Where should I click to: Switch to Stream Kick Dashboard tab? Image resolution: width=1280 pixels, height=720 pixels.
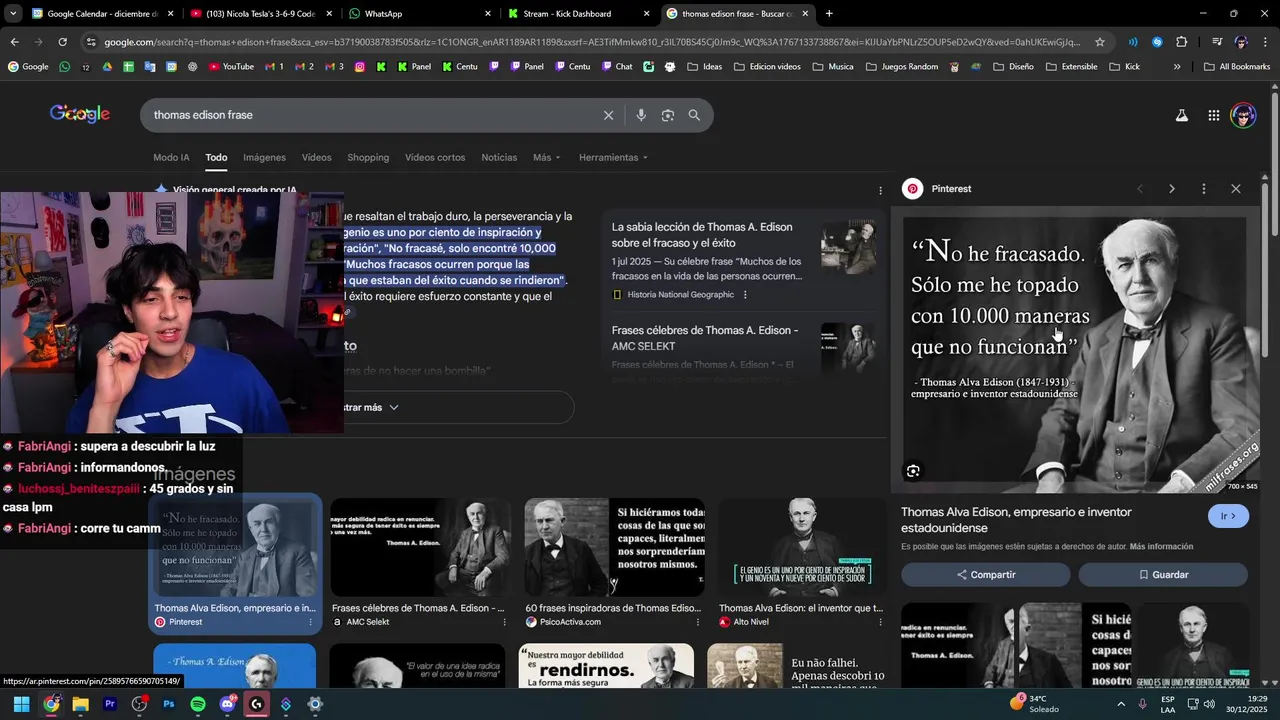(x=578, y=14)
